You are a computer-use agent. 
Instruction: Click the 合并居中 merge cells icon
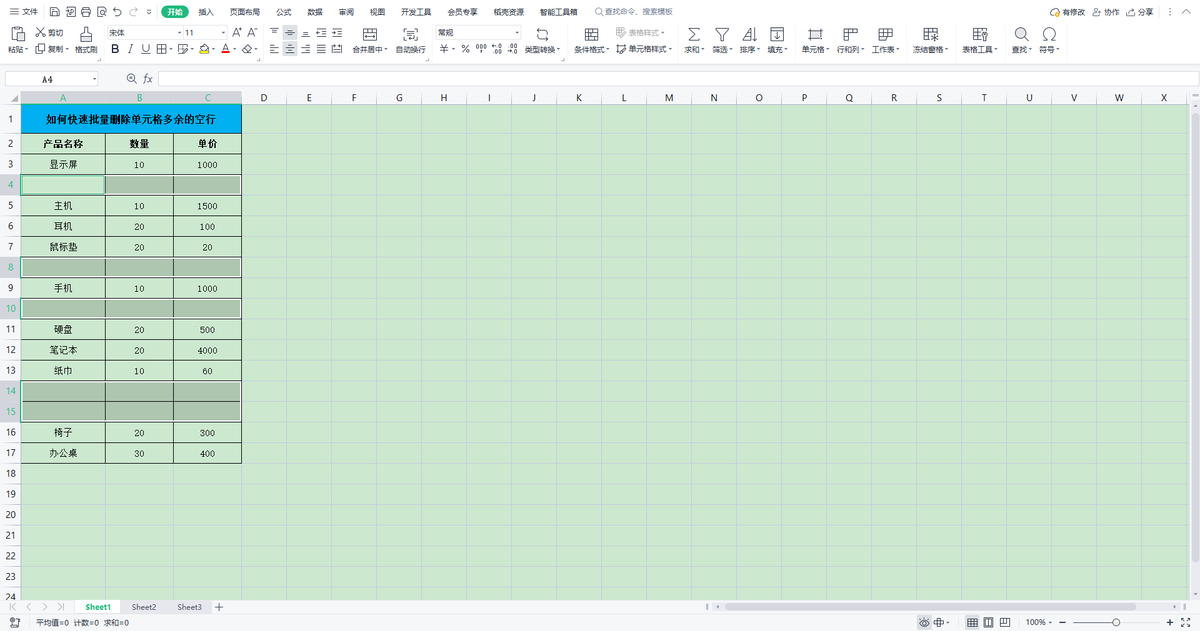tap(370, 34)
